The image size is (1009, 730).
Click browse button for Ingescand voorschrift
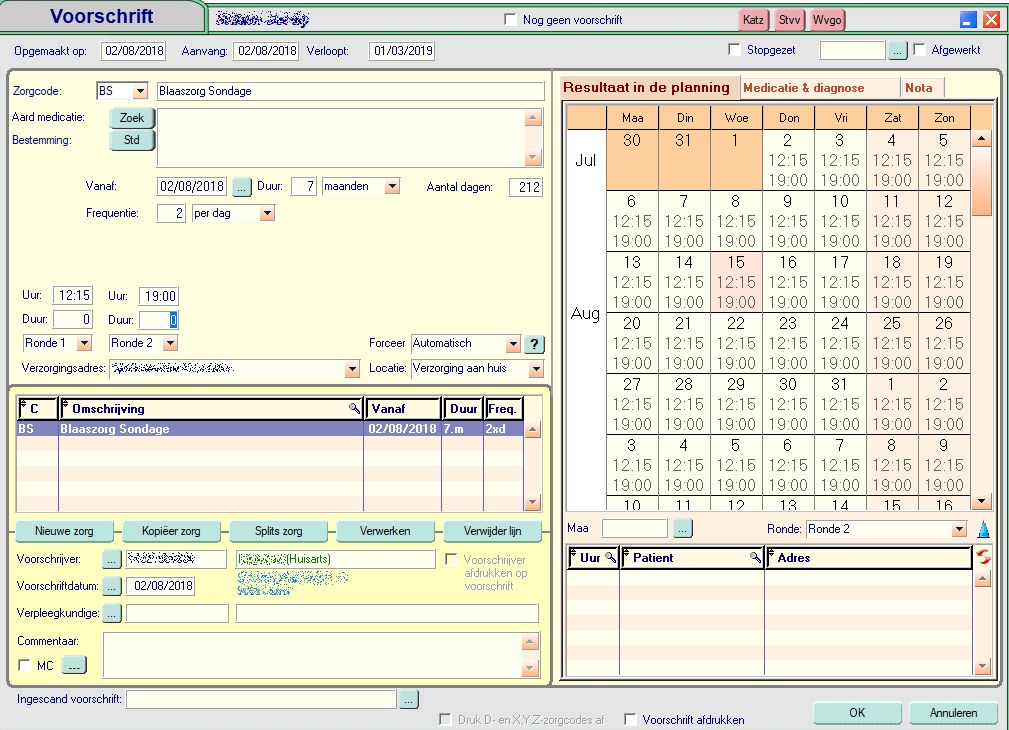(408, 700)
